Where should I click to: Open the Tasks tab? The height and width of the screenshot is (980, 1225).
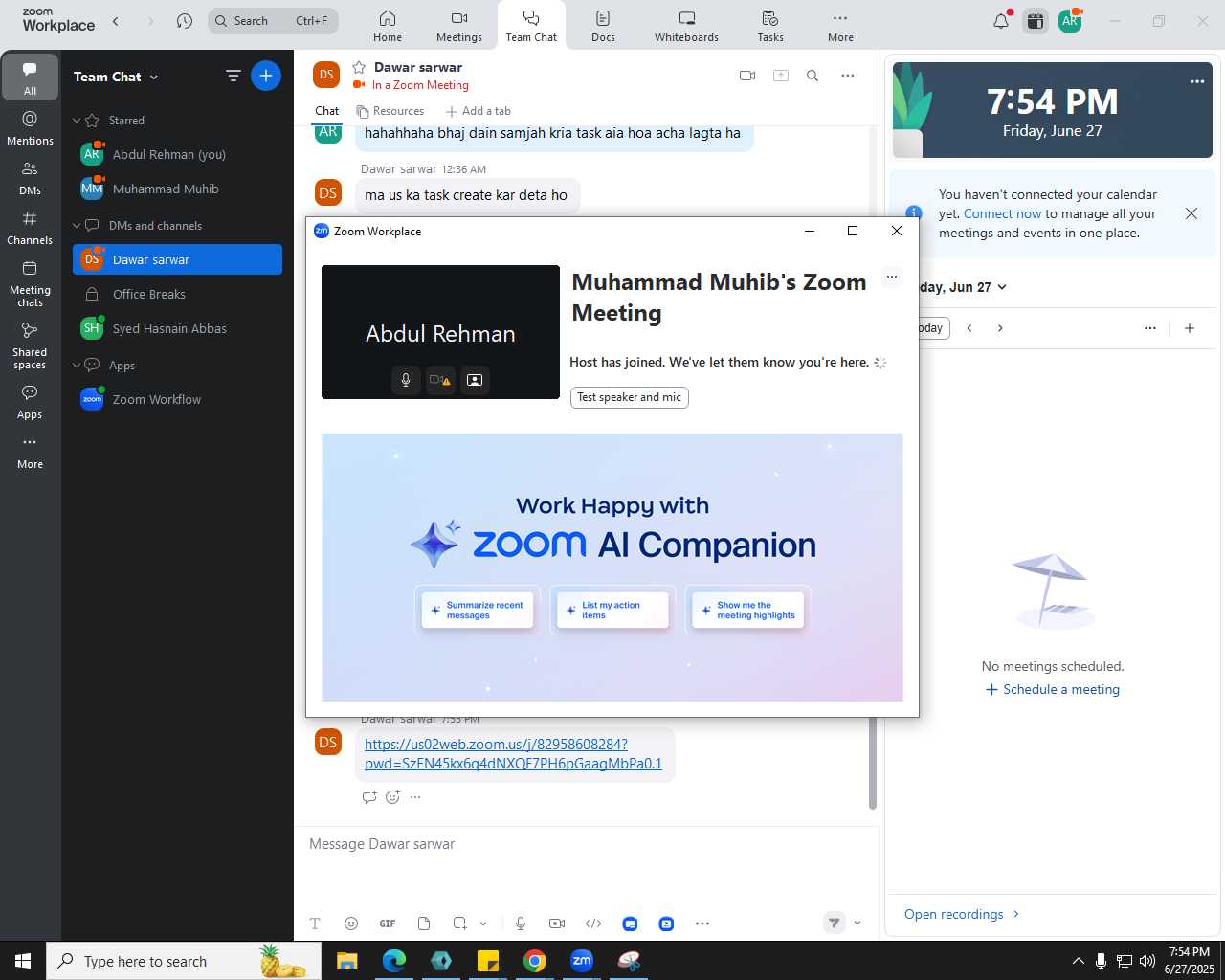click(x=770, y=26)
